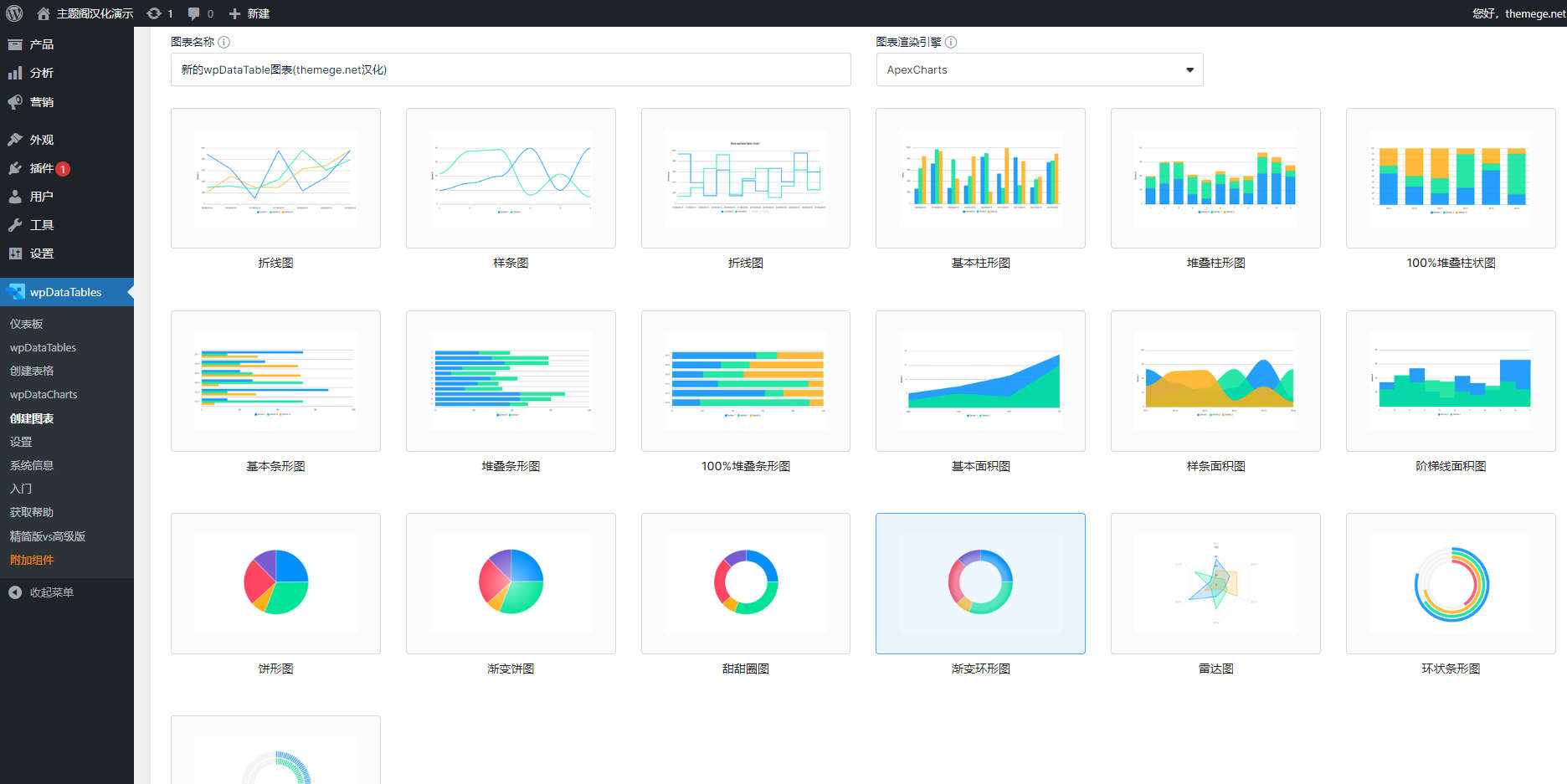Select the 雷达图 radar chart thumbnail
Viewport: 1567px width, 784px height.
(x=1215, y=584)
